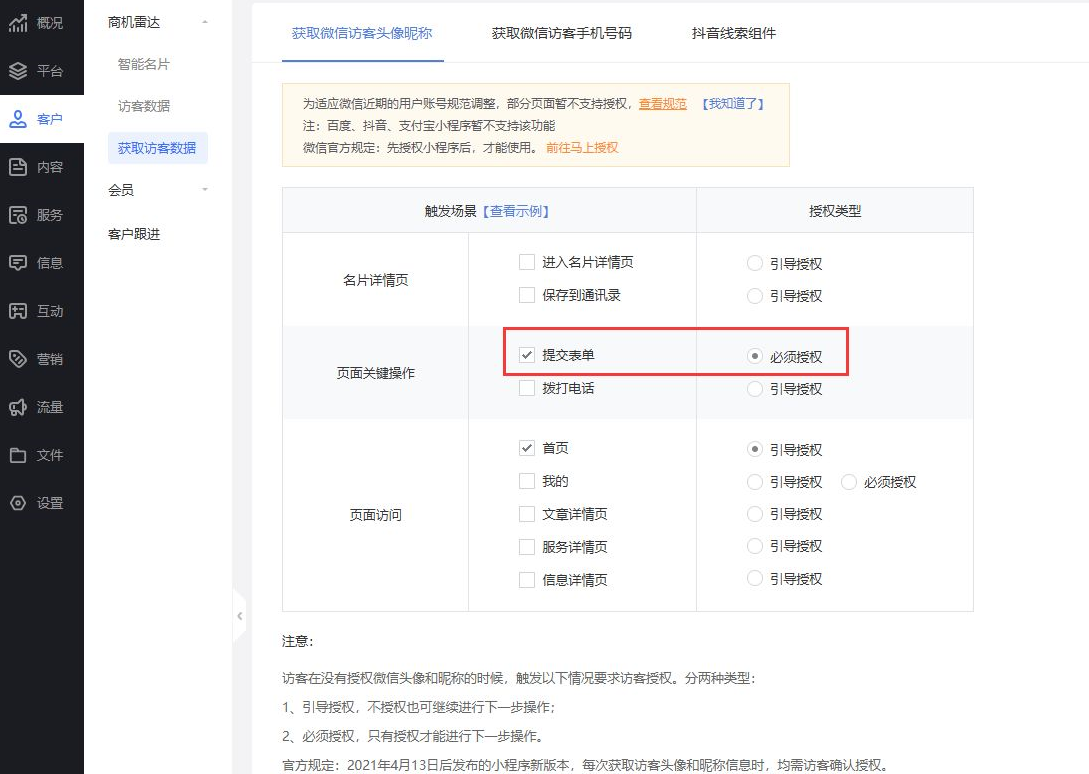This screenshot has width=1089, height=774.
Task: Select 必须授权 radio for 提交表单
Action: 755,356
